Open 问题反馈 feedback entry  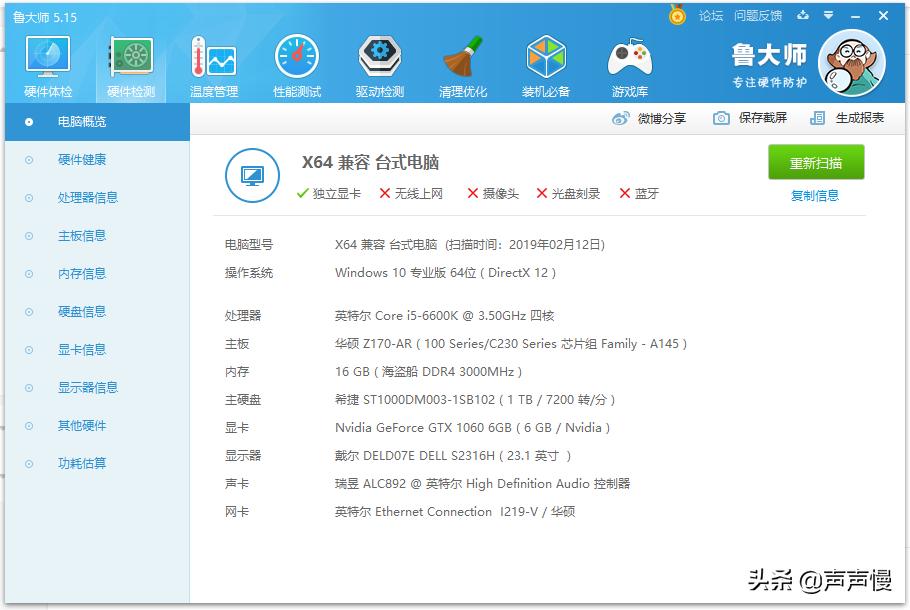[757, 16]
